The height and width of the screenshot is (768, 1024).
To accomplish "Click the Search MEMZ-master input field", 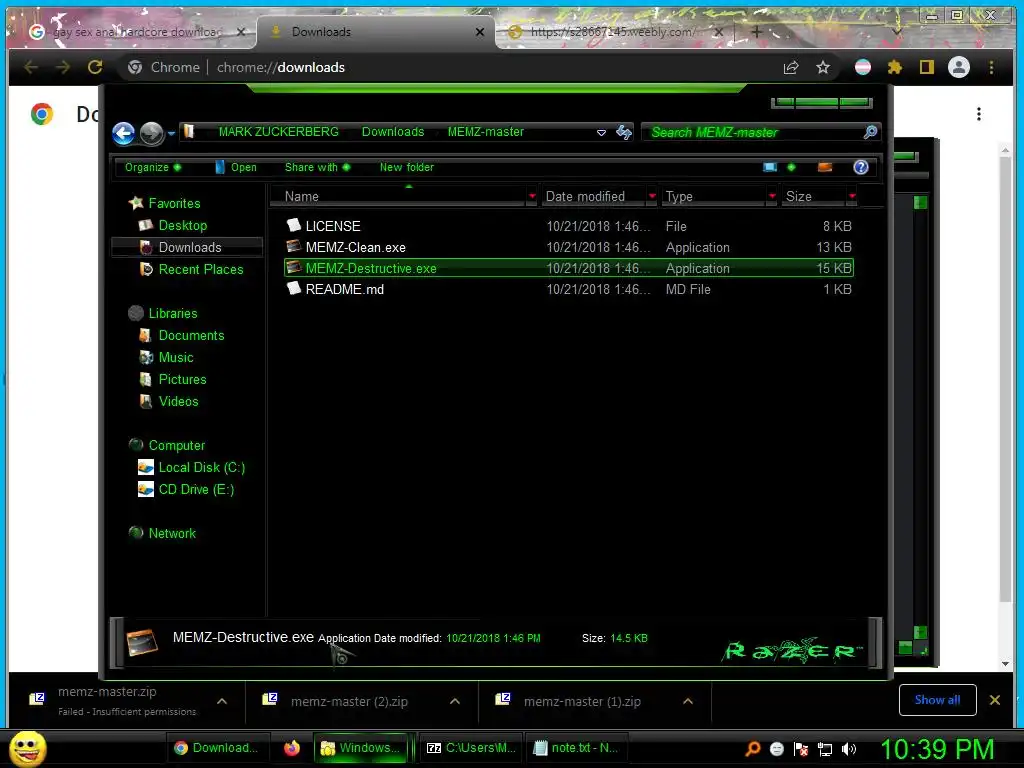I will click(x=754, y=133).
